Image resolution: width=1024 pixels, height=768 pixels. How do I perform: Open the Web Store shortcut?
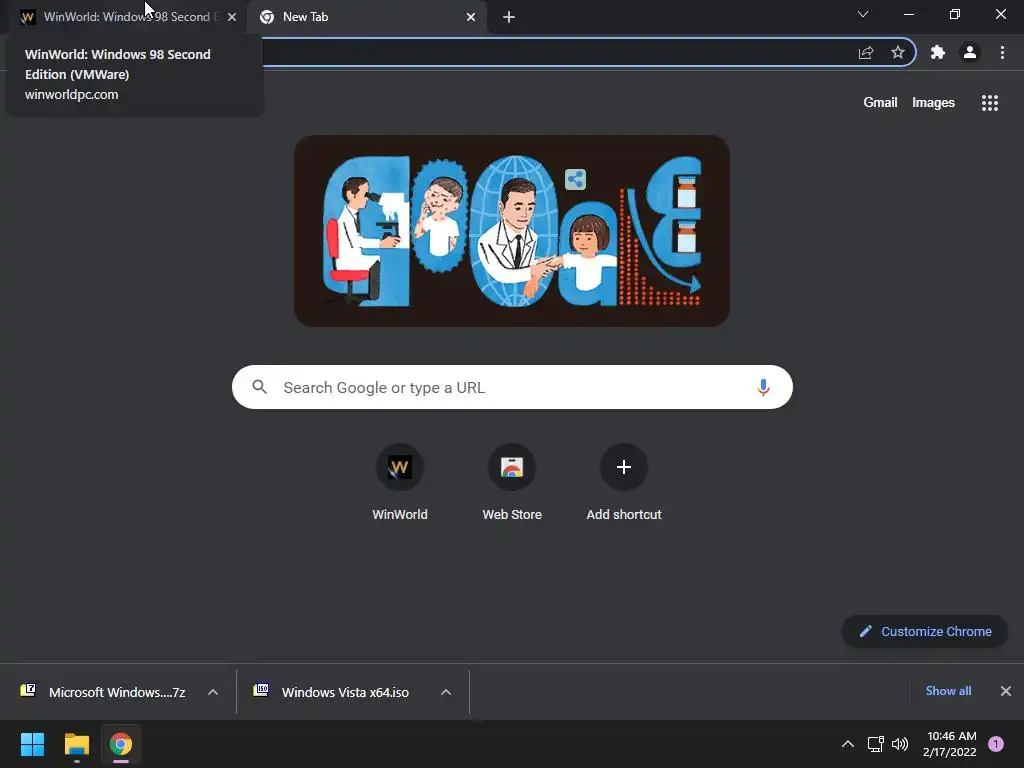512,483
